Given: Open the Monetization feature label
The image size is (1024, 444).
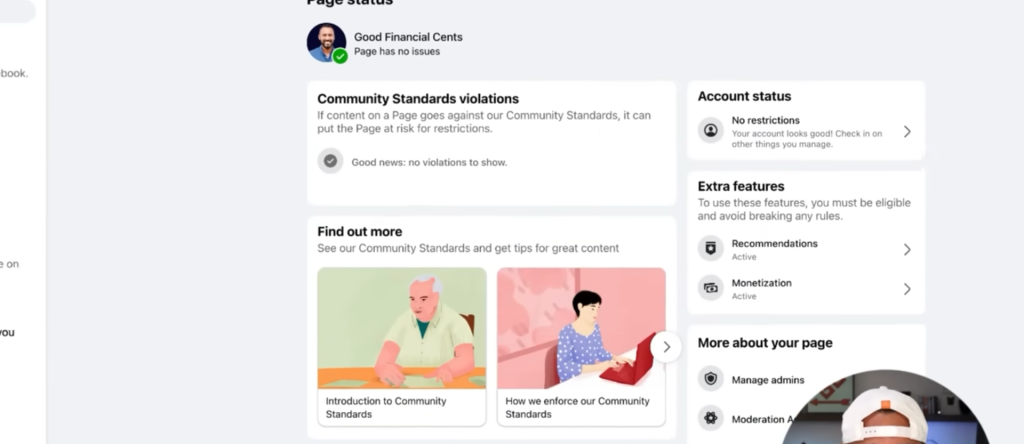Looking at the screenshot, I should tap(761, 283).
